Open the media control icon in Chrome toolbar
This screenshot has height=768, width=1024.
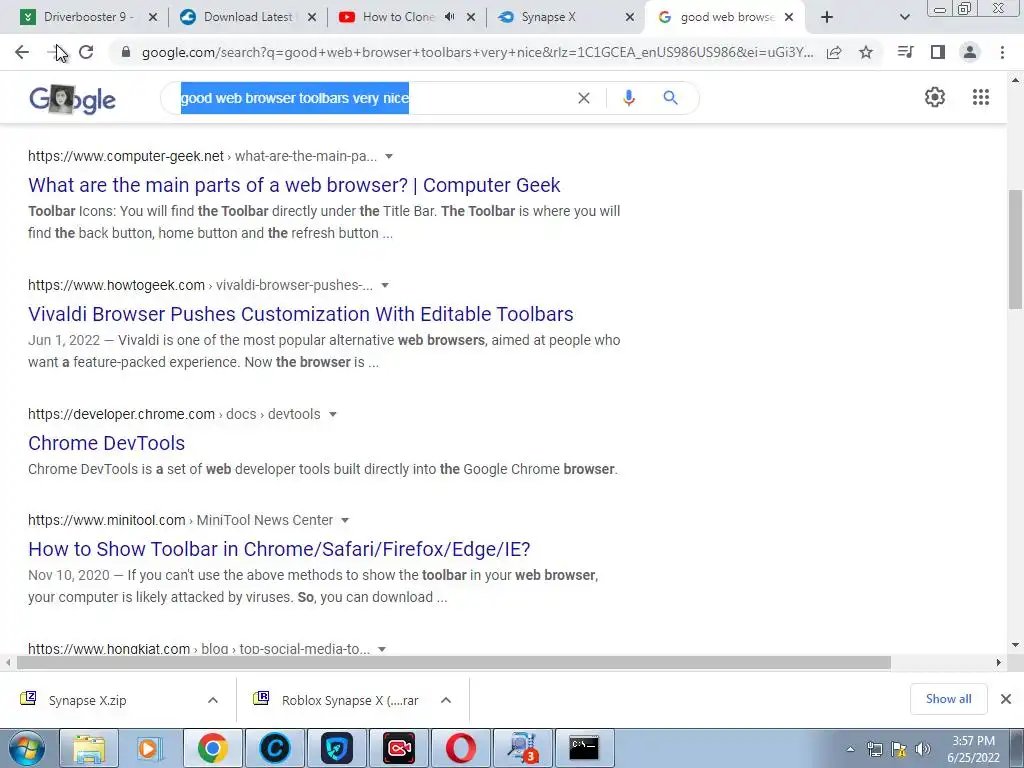click(905, 52)
